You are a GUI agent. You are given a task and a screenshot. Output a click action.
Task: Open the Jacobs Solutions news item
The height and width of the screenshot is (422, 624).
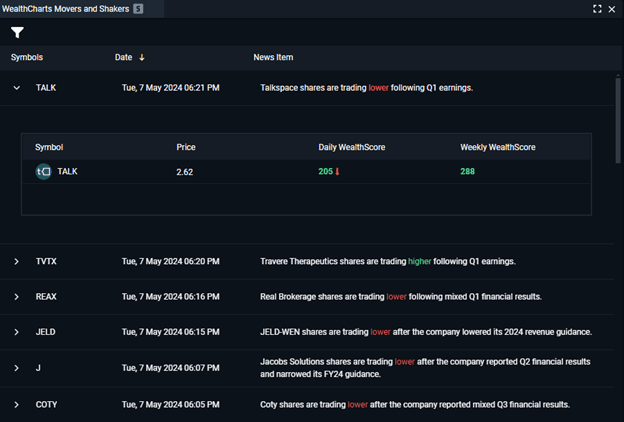point(425,368)
